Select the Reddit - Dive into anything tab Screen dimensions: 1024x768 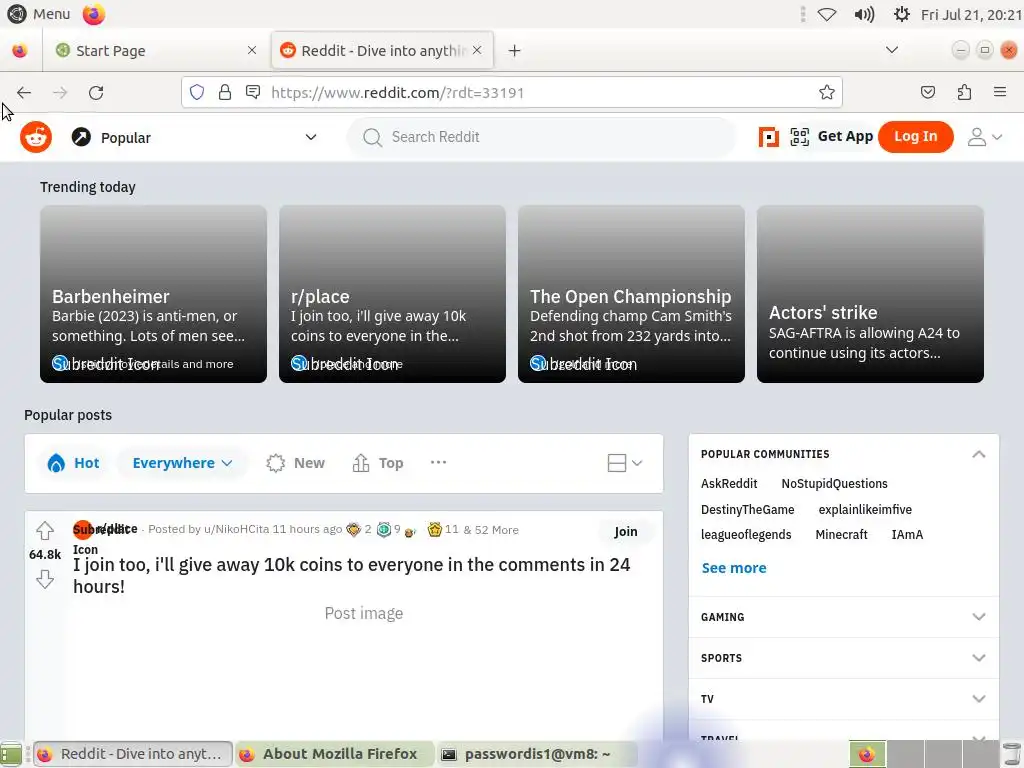pyautogui.click(x=382, y=50)
